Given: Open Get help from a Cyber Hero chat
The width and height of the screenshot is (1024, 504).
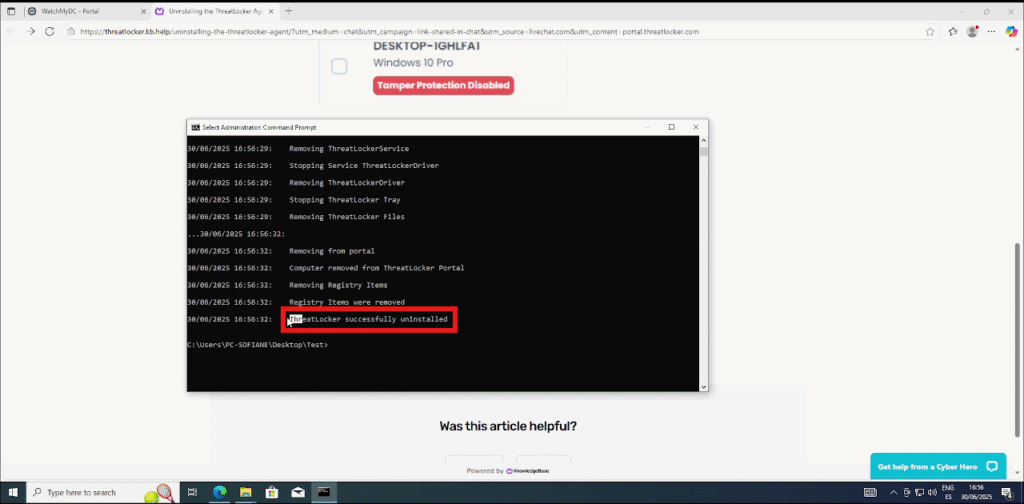Looking at the screenshot, I should click(x=938, y=467).
